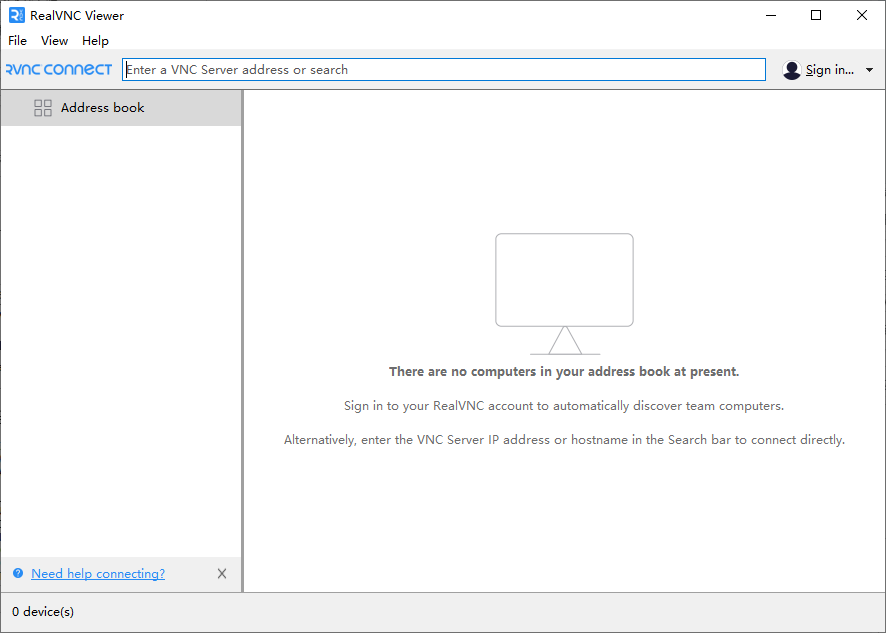Select Address book in the sidebar
The height and width of the screenshot is (633, 886).
click(x=102, y=107)
